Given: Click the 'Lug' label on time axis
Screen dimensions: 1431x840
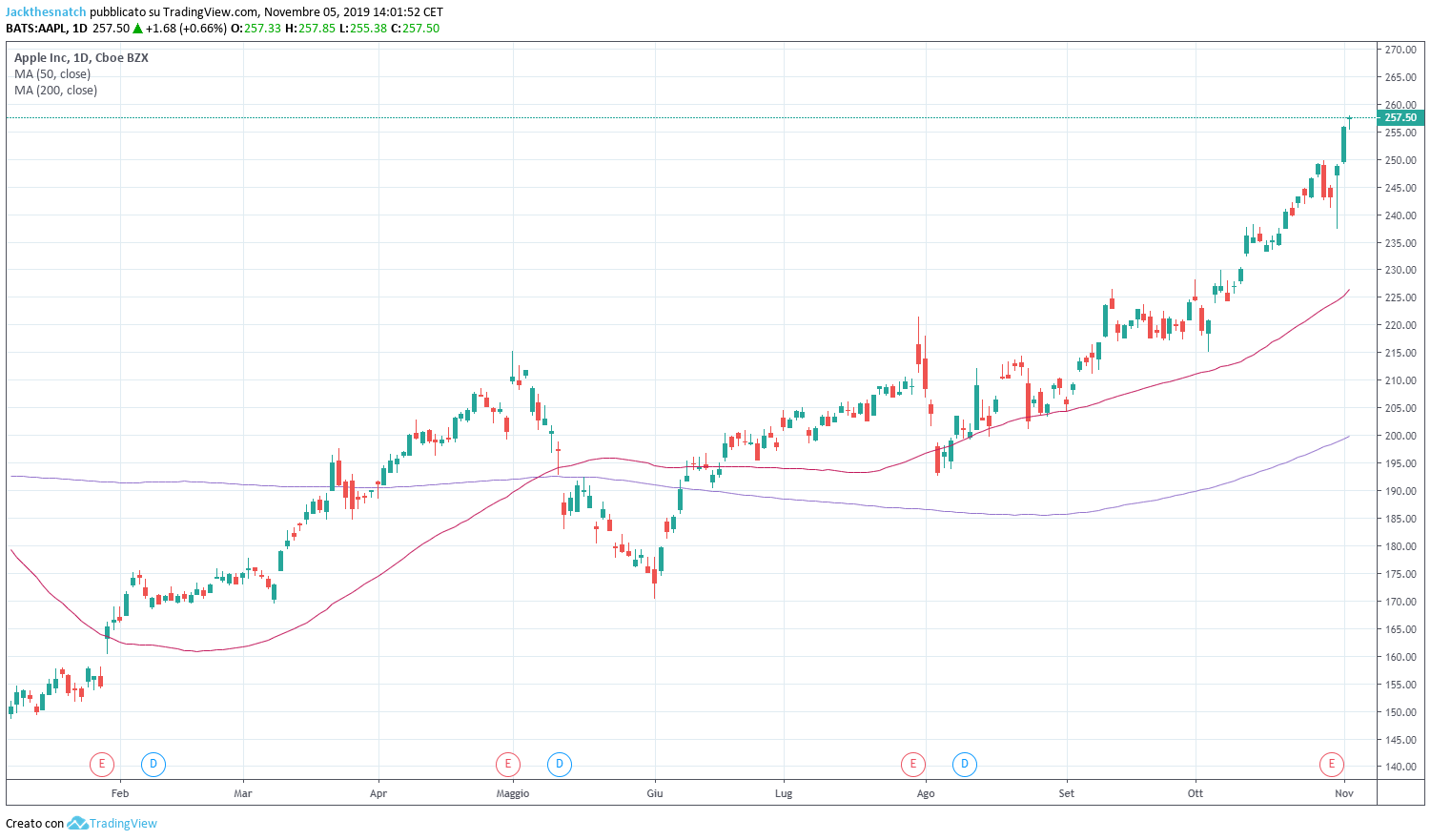Looking at the screenshot, I should pyautogui.click(x=784, y=793).
